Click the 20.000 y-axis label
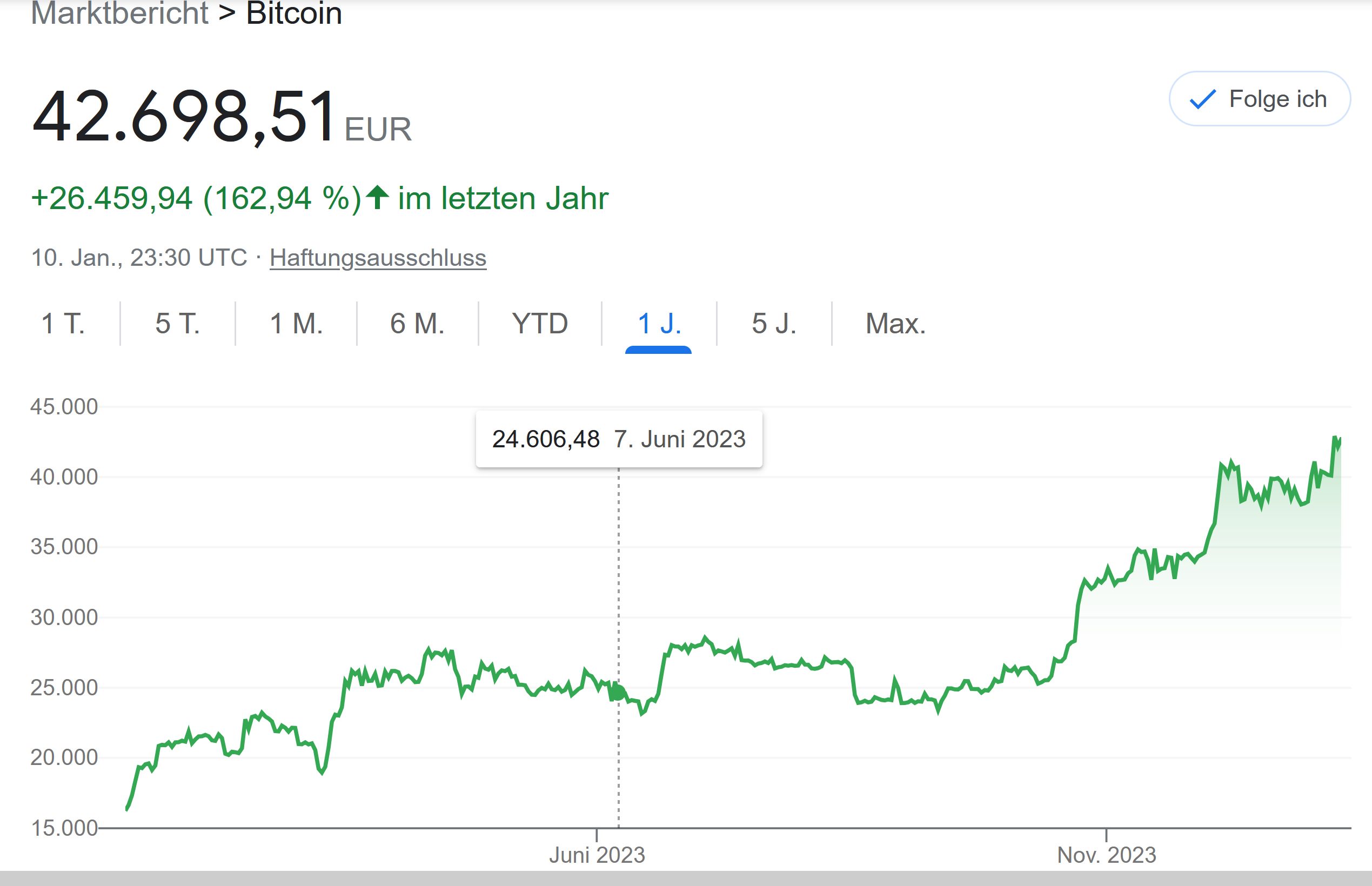Viewport: 1372px width, 886px height. pyautogui.click(x=64, y=757)
